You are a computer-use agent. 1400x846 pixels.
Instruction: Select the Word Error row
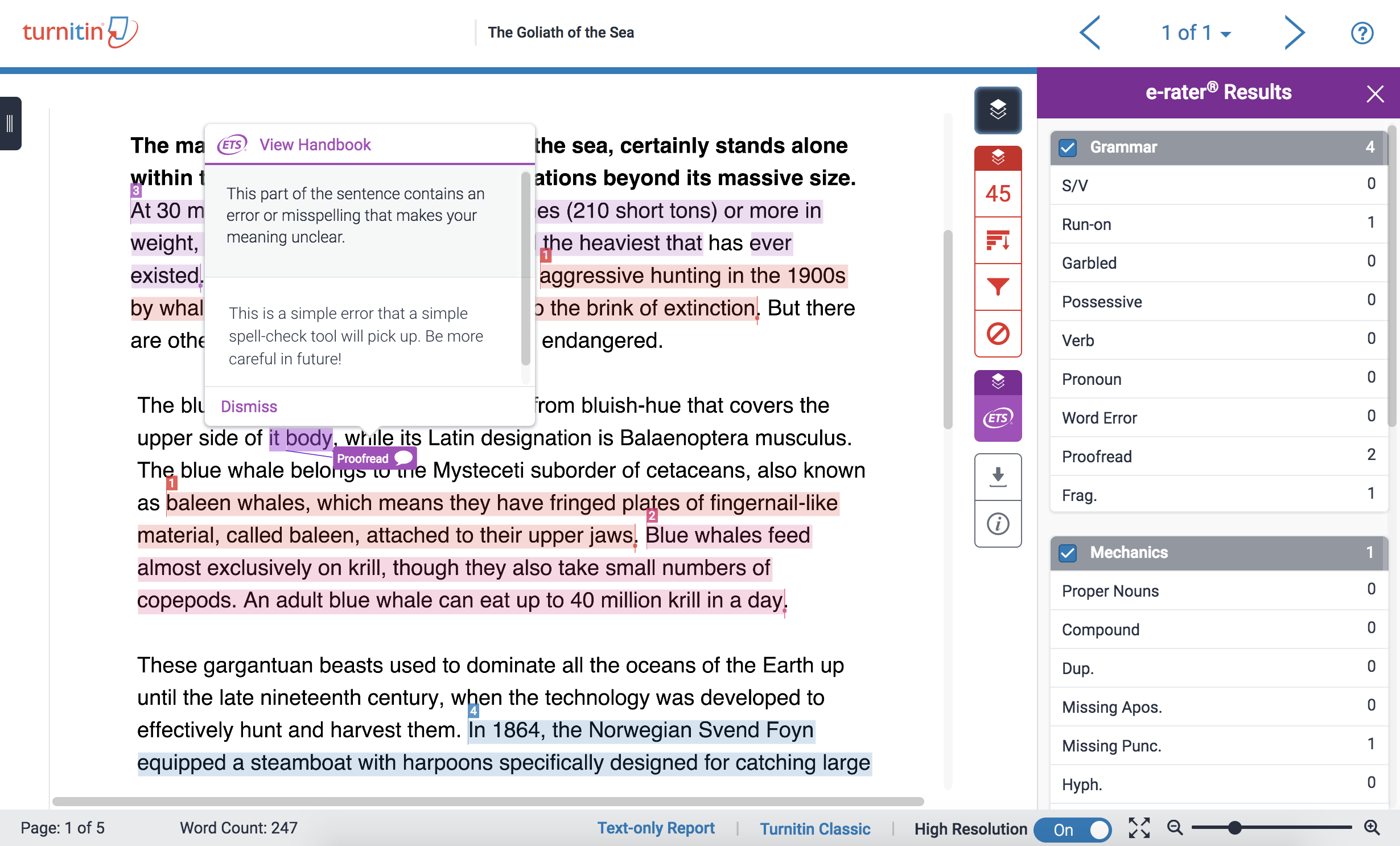pyautogui.click(x=1218, y=417)
